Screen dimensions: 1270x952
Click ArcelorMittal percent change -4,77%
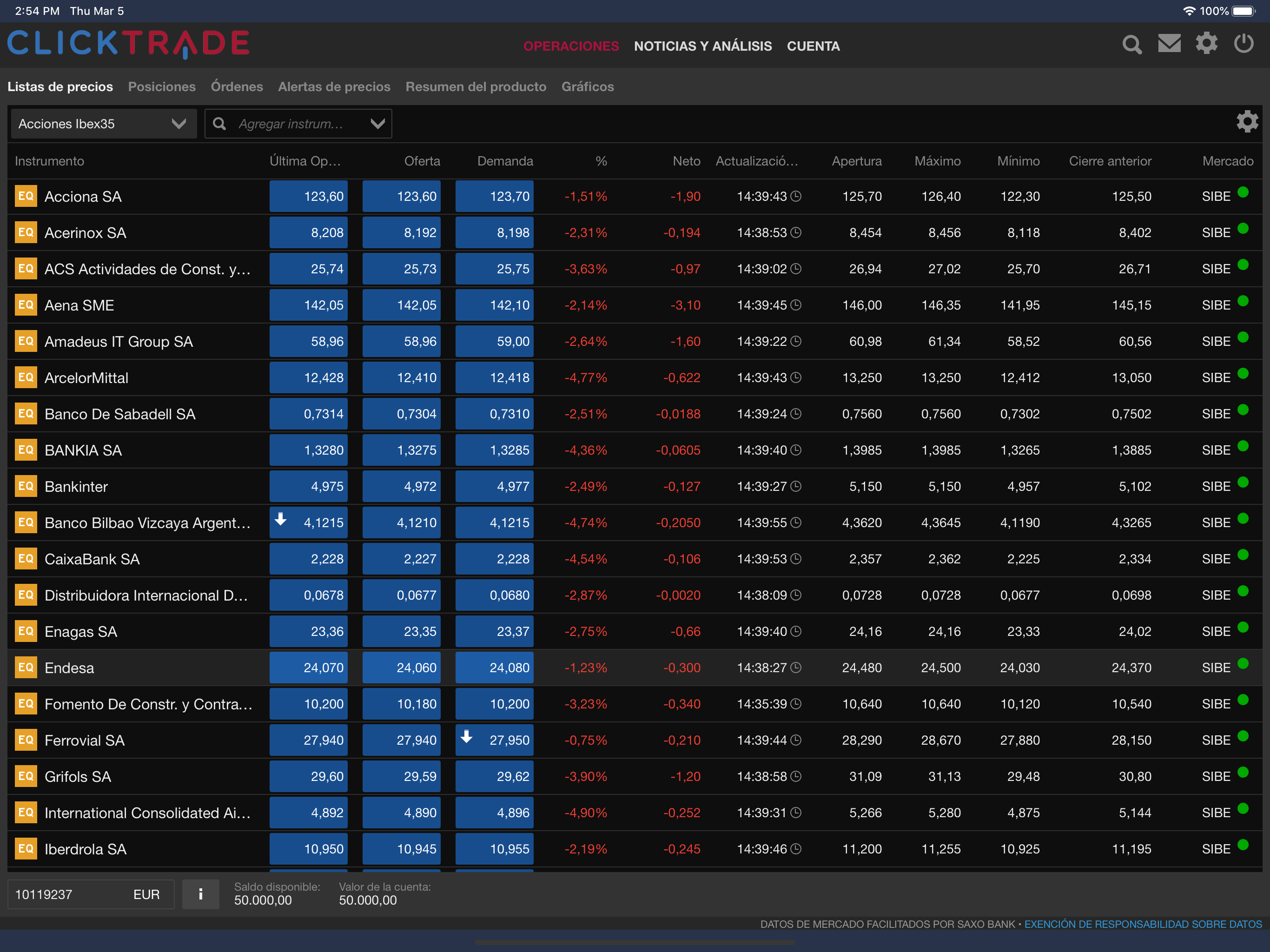pyautogui.click(x=586, y=378)
